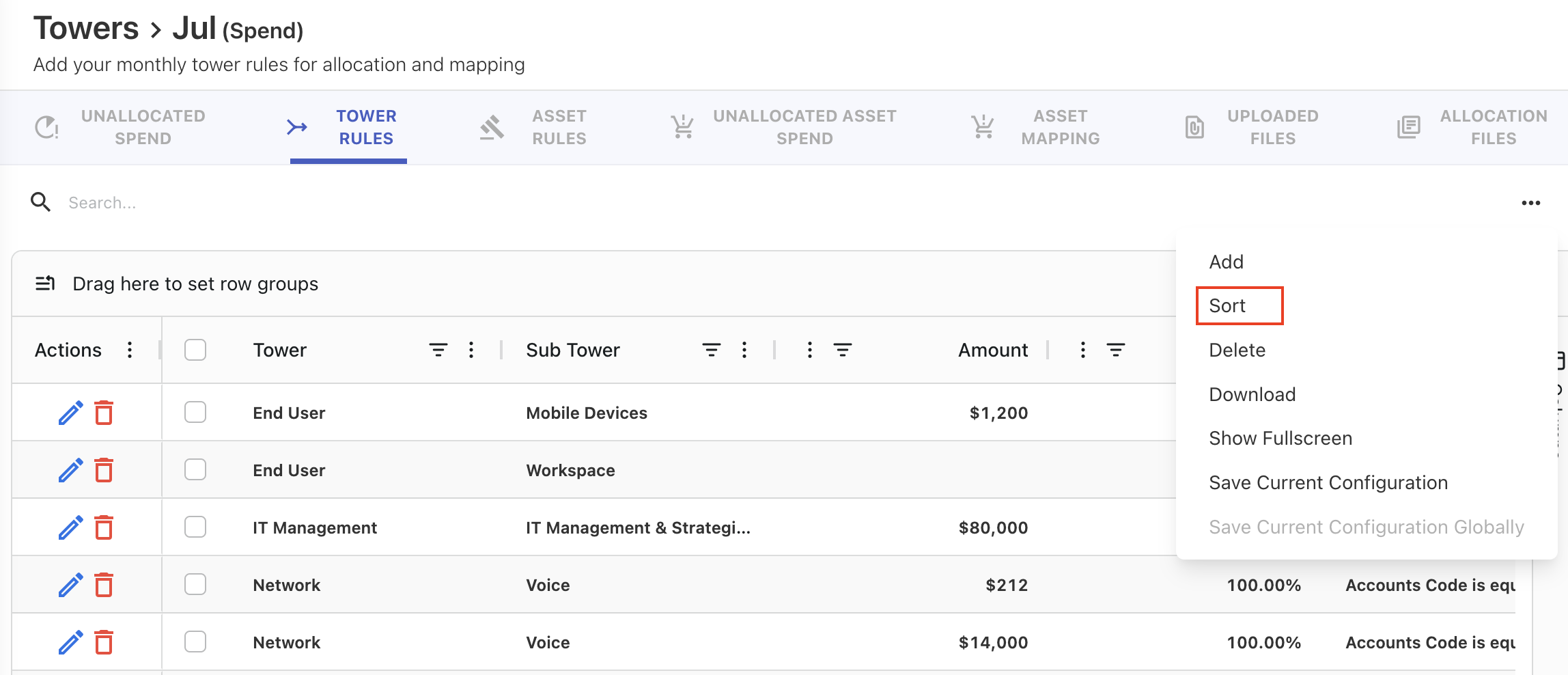Open the Sub Tower column options menu

click(744, 350)
